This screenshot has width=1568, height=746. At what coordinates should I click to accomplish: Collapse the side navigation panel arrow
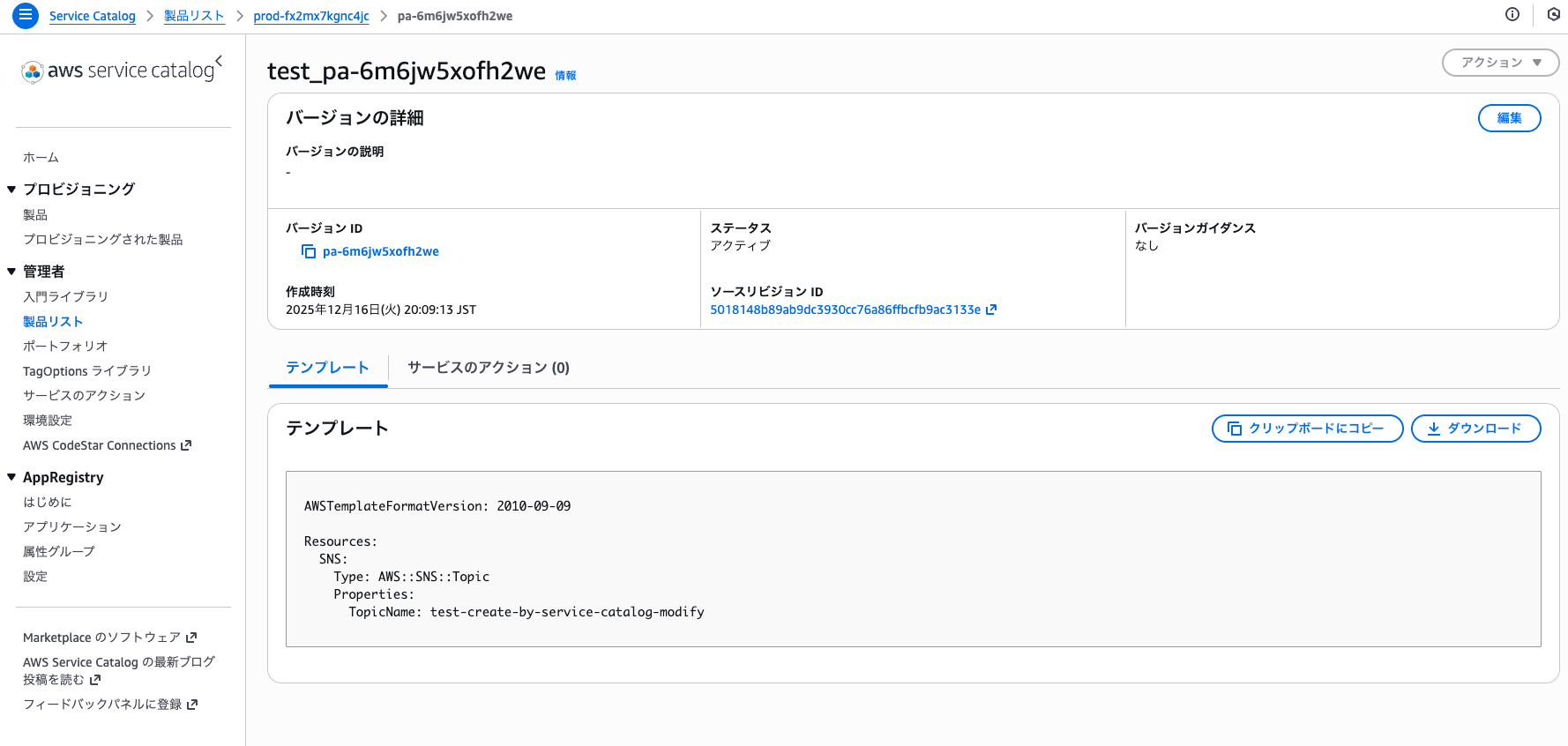click(x=219, y=61)
